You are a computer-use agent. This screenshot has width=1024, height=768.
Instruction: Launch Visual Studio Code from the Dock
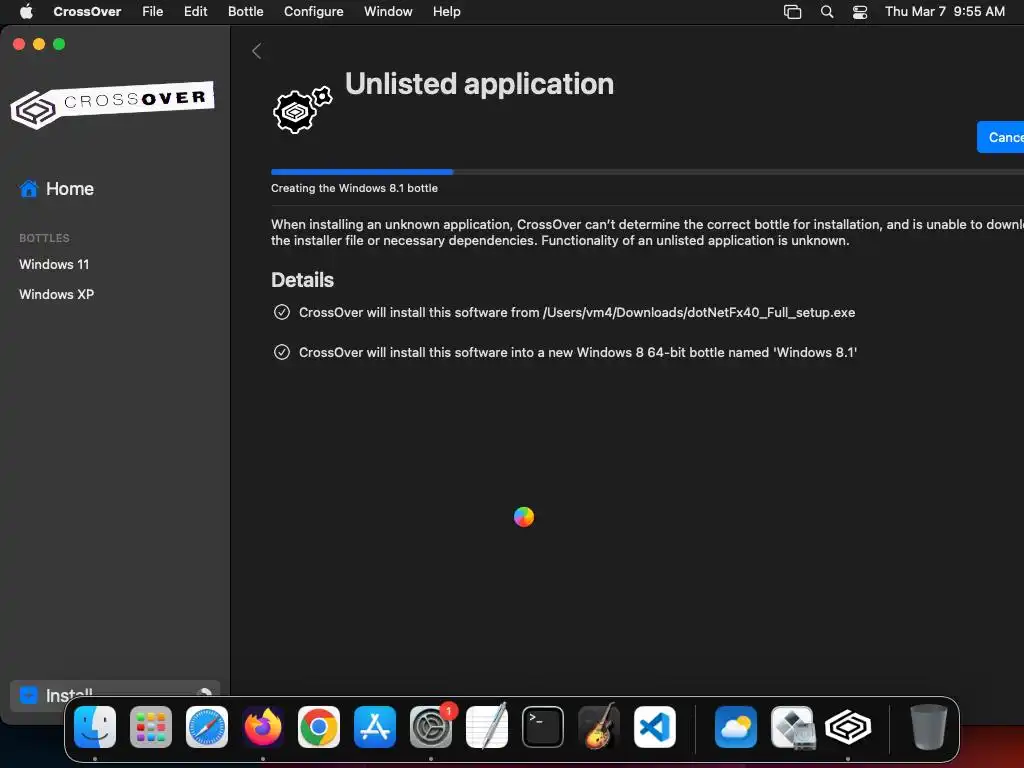point(655,727)
